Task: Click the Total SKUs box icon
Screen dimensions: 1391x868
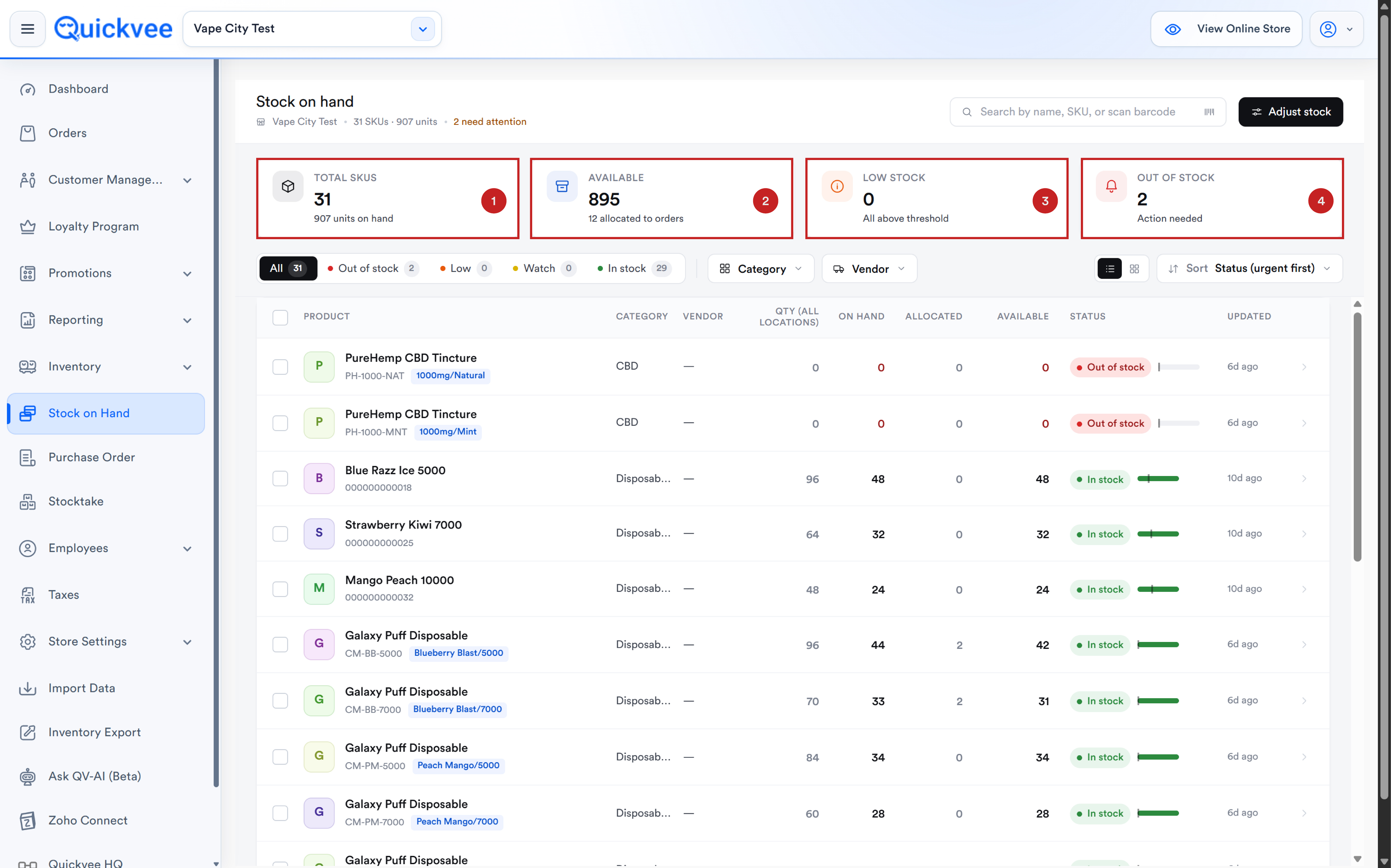Action: pyautogui.click(x=288, y=186)
